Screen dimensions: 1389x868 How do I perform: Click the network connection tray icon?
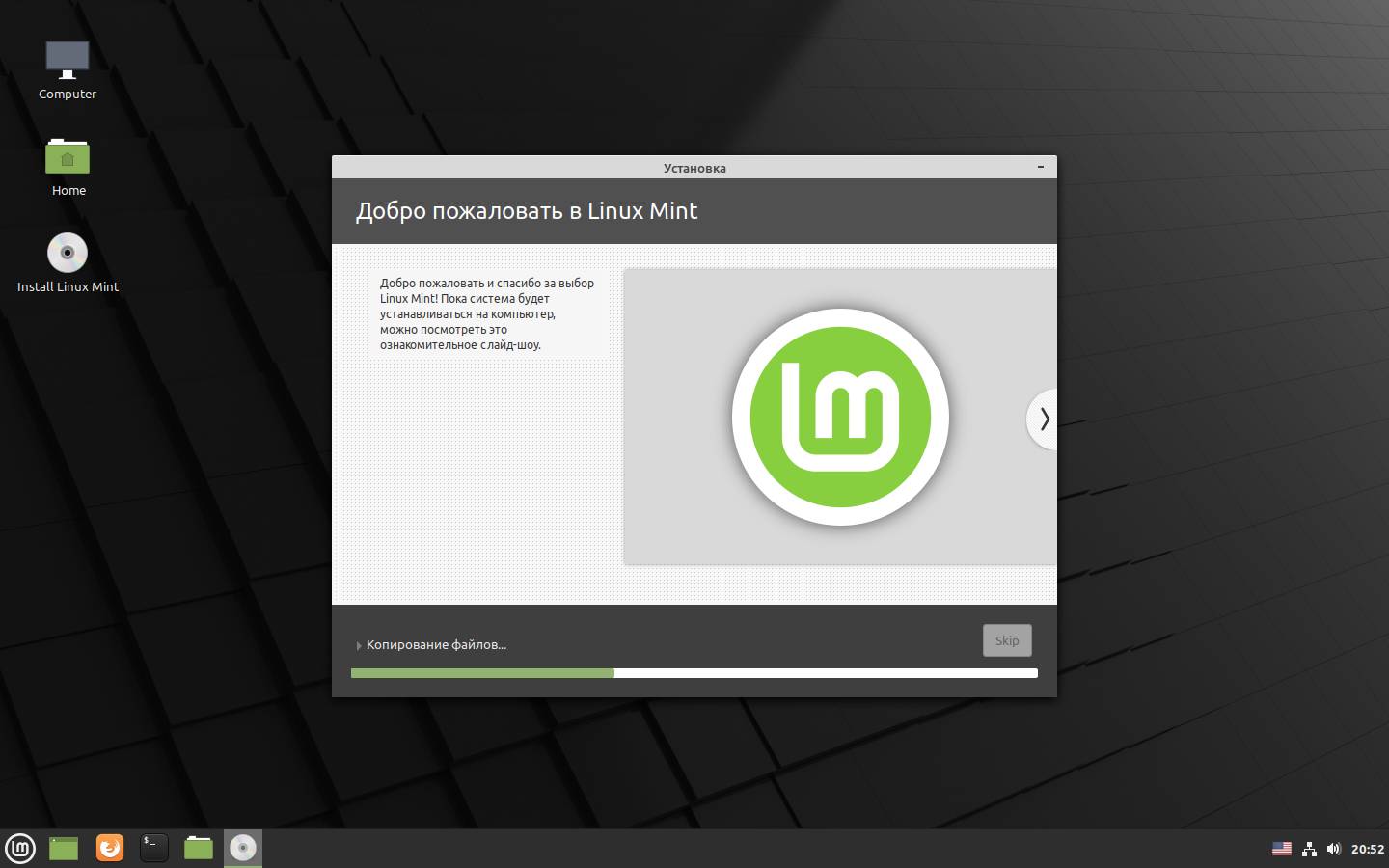pyautogui.click(x=1309, y=849)
